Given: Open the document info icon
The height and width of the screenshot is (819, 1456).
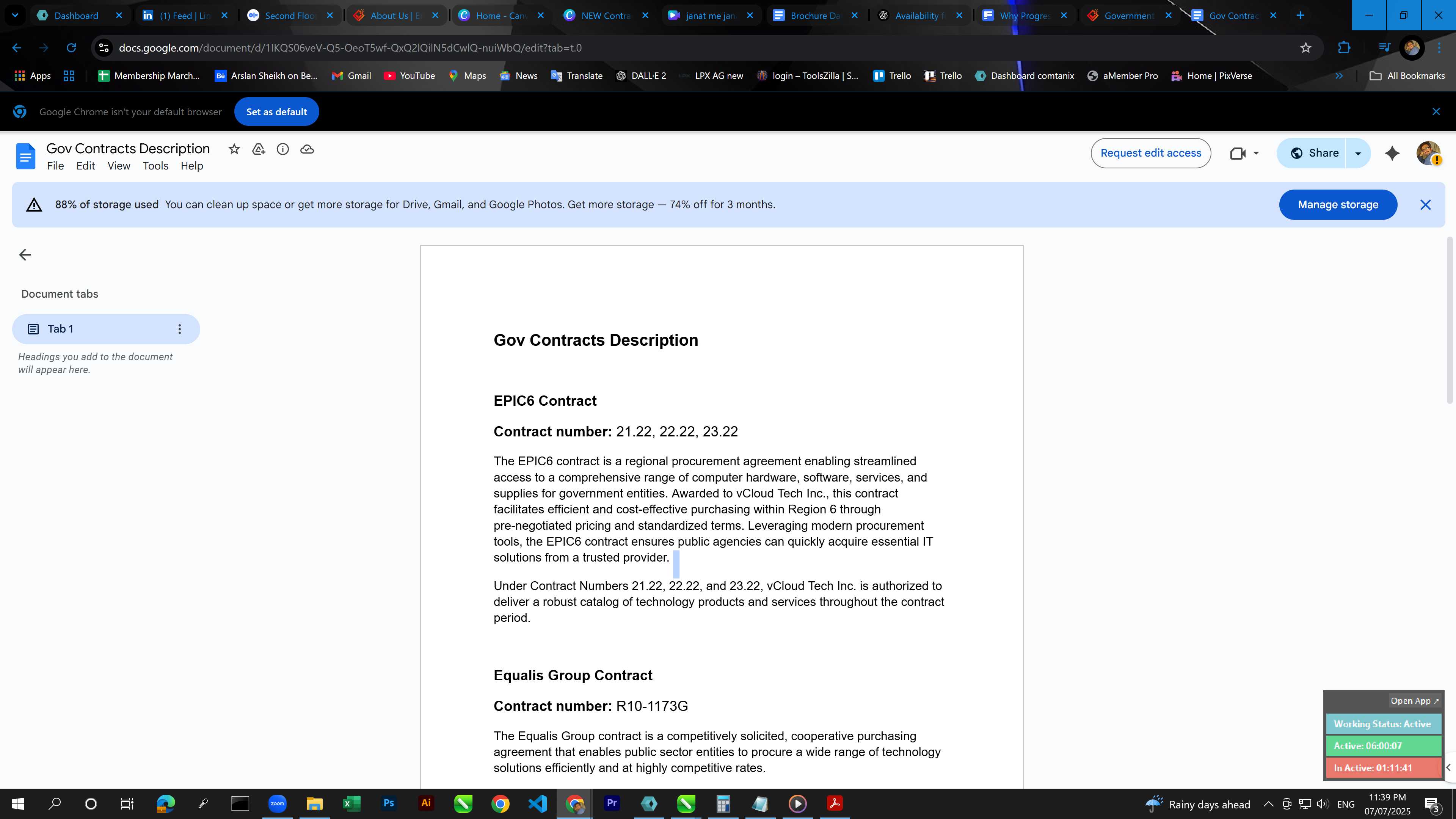Looking at the screenshot, I should click(x=282, y=149).
